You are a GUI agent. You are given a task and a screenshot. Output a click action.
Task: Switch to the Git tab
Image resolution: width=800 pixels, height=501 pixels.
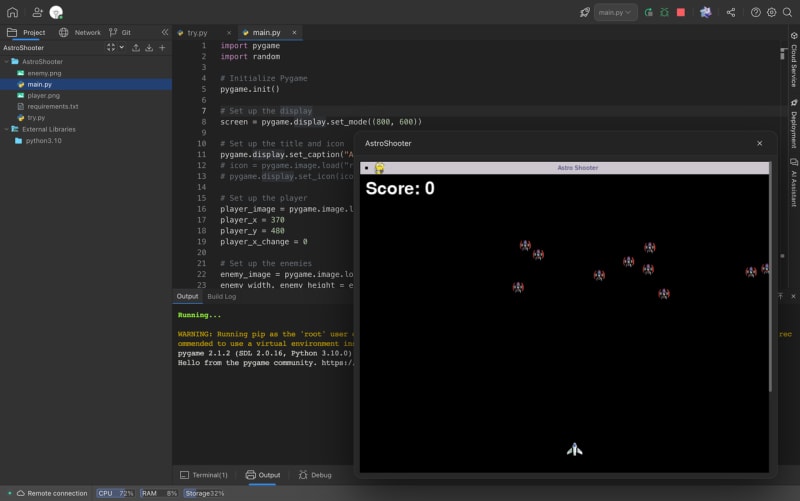point(120,32)
